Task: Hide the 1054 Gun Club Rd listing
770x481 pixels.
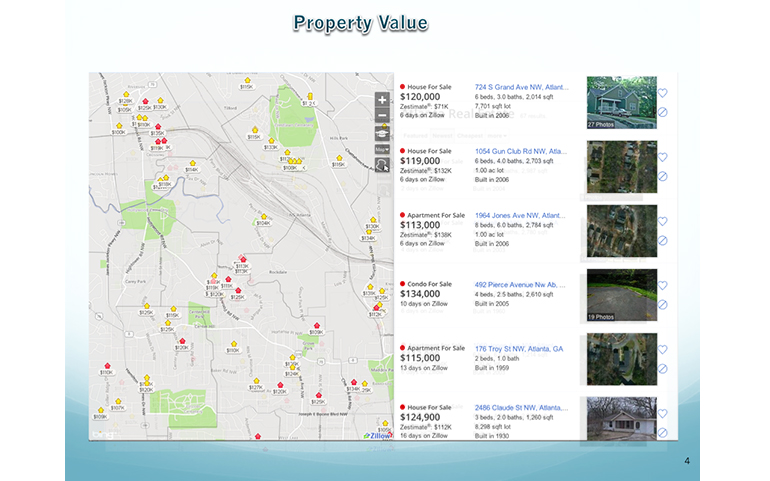Action: [x=662, y=177]
